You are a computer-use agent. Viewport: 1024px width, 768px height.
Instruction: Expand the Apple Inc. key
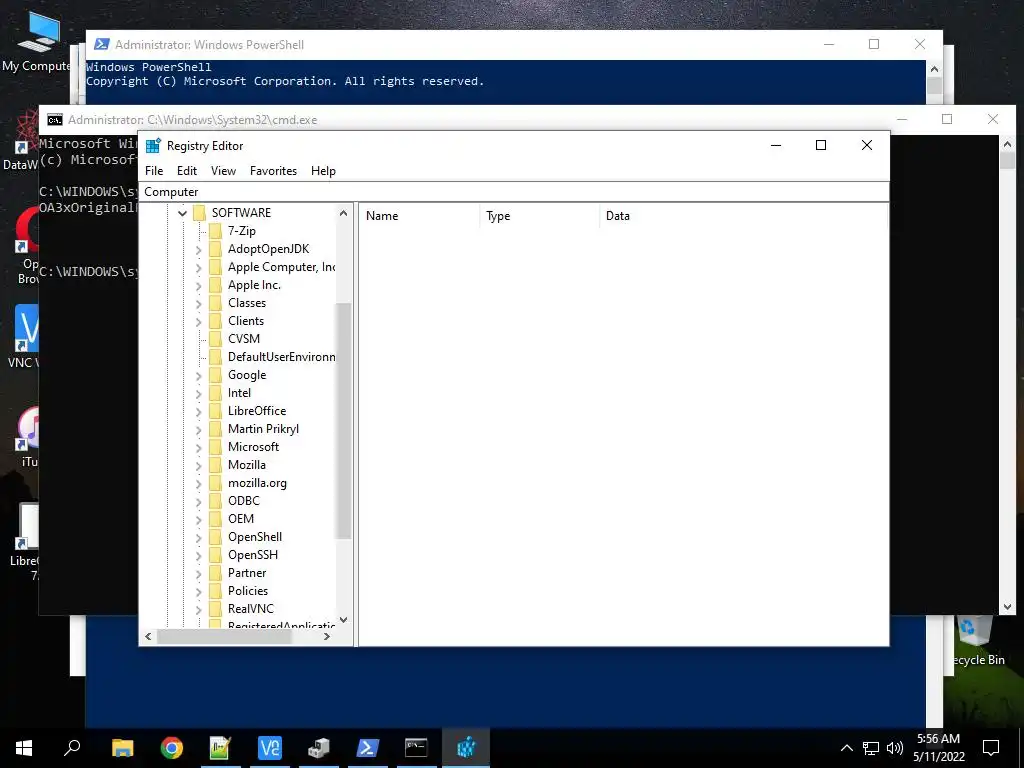(199, 285)
